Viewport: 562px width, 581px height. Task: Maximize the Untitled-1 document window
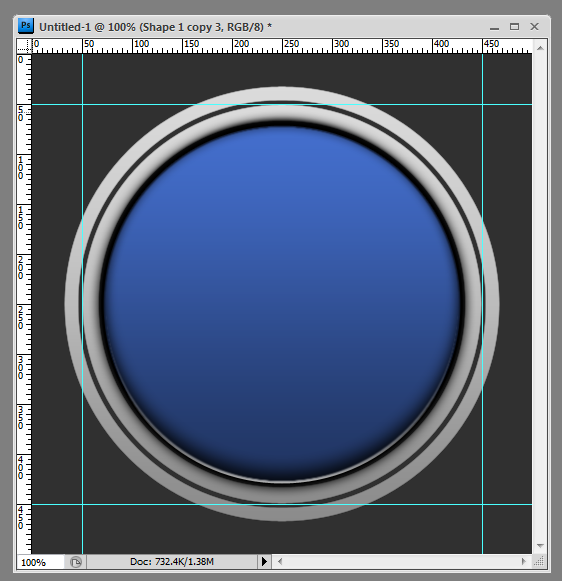tap(514, 27)
